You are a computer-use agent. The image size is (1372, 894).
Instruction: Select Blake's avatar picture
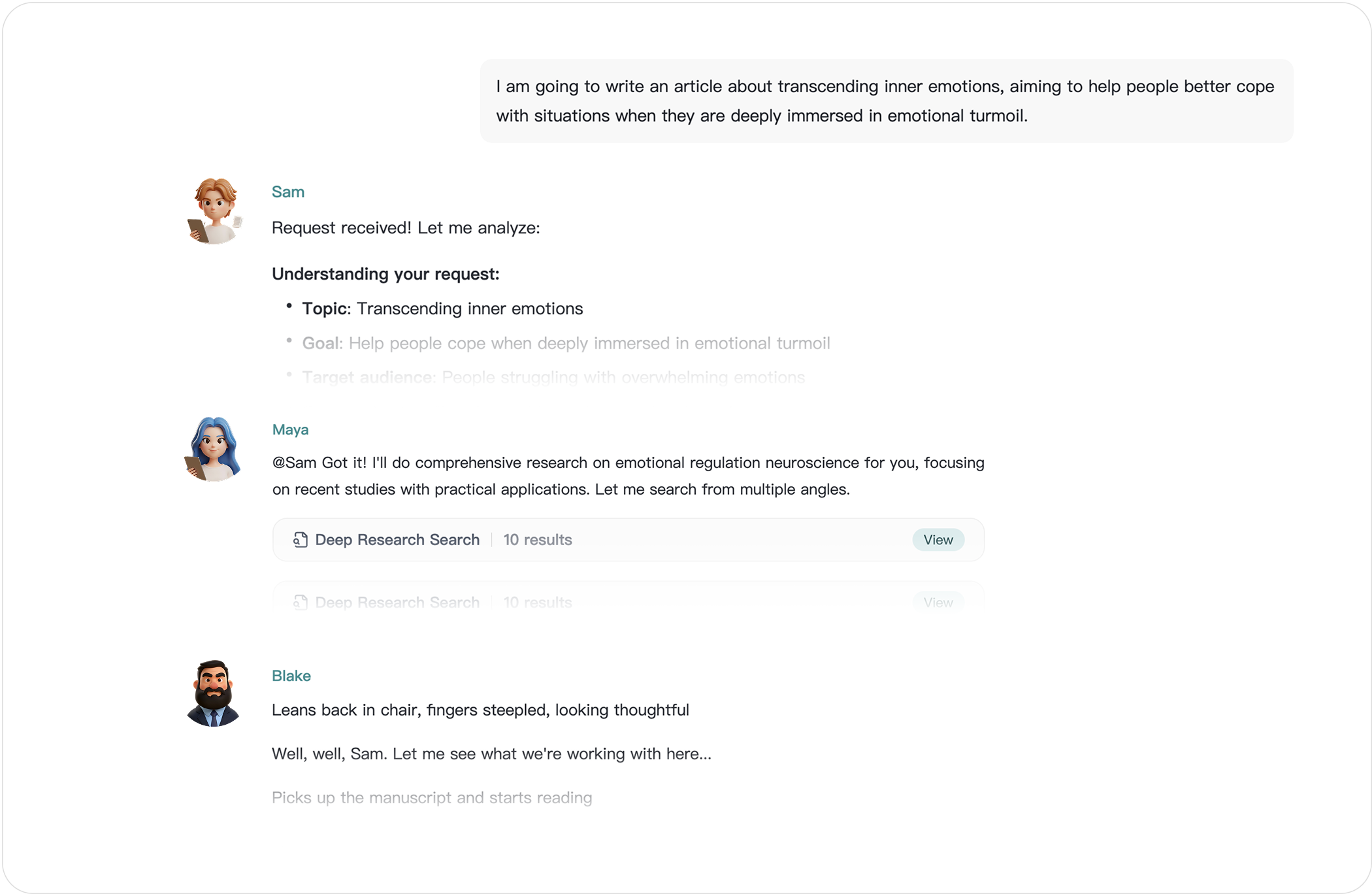tap(214, 694)
